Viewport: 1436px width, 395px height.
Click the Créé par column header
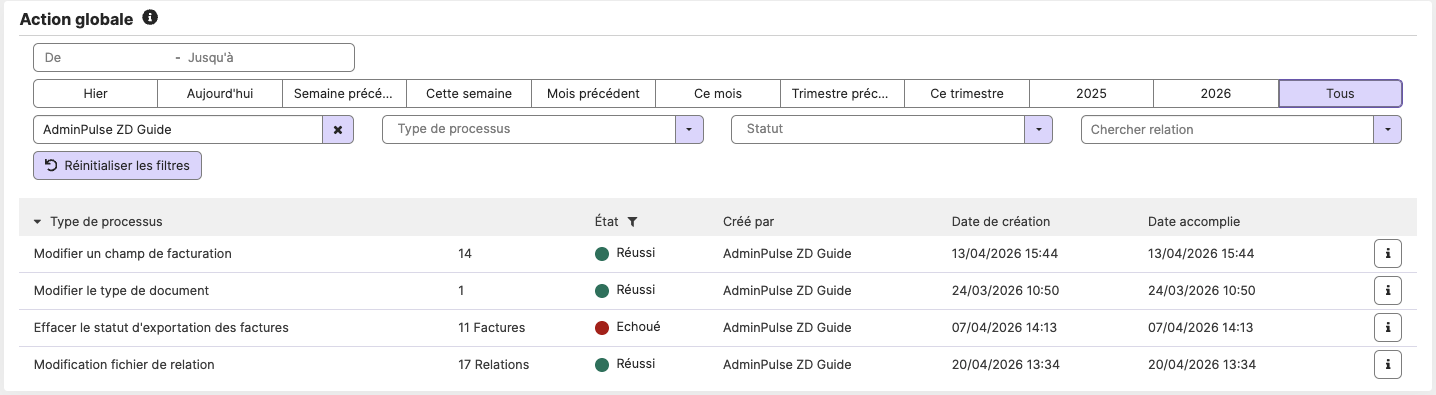click(748, 222)
